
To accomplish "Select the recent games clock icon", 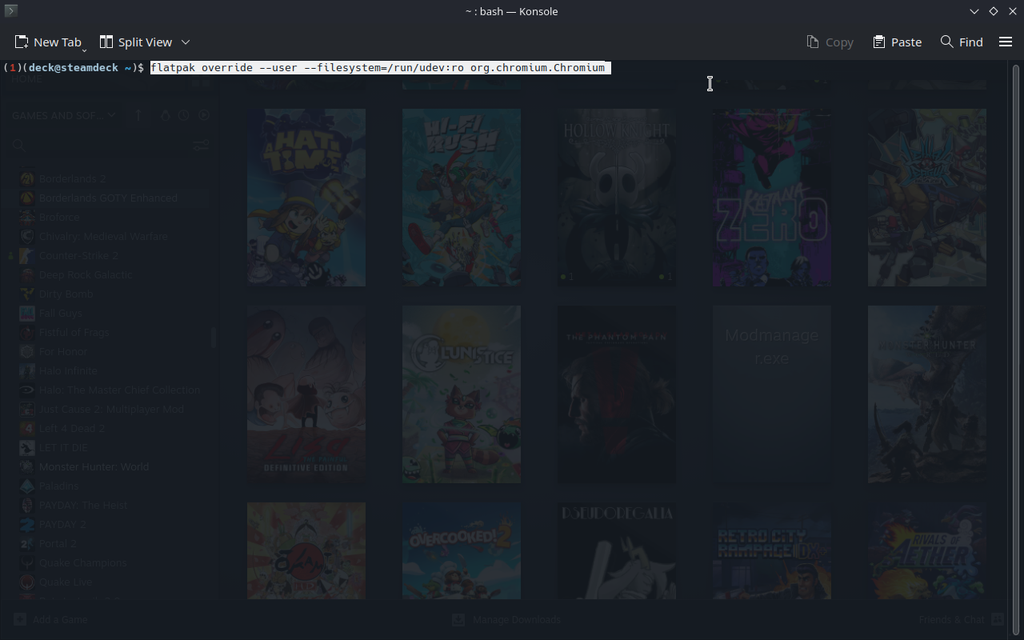I will coord(183,116).
